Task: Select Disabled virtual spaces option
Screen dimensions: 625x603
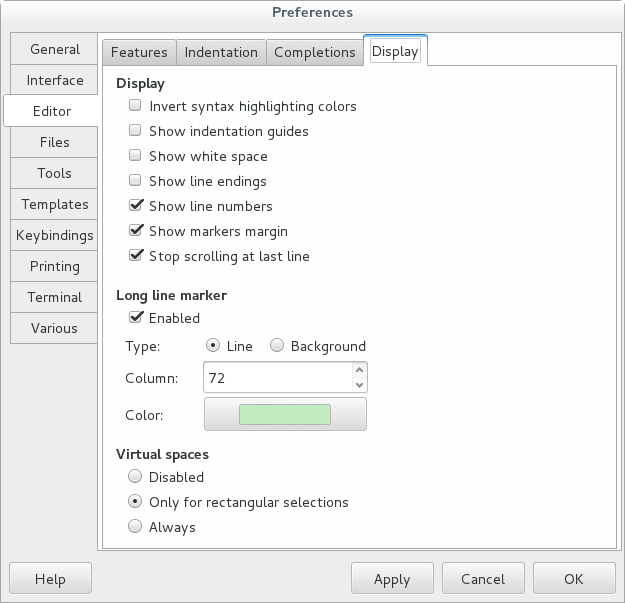Action: point(136,477)
